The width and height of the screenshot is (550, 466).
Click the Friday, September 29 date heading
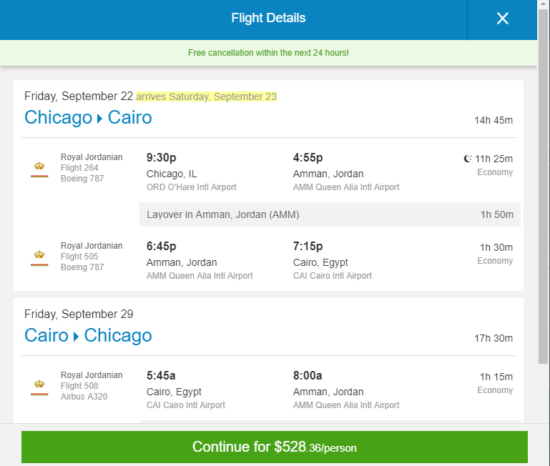pyautogui.click(x=79, y=314)
